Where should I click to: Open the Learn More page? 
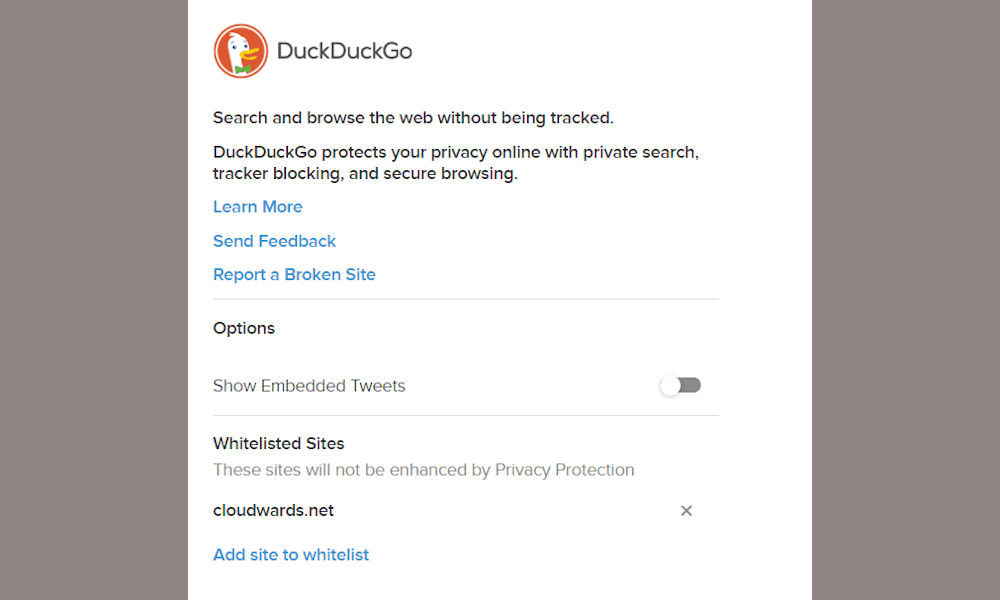(x=257, y=207)
